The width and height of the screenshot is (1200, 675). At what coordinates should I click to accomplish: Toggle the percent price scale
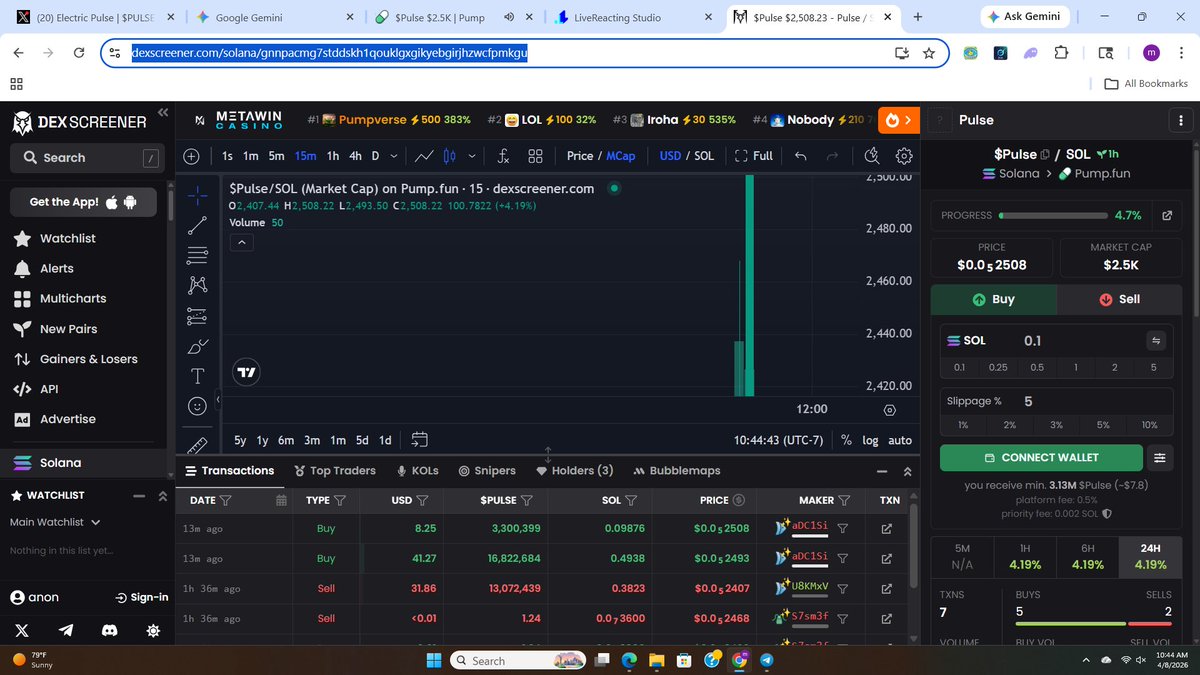click(x=846, y=440)
